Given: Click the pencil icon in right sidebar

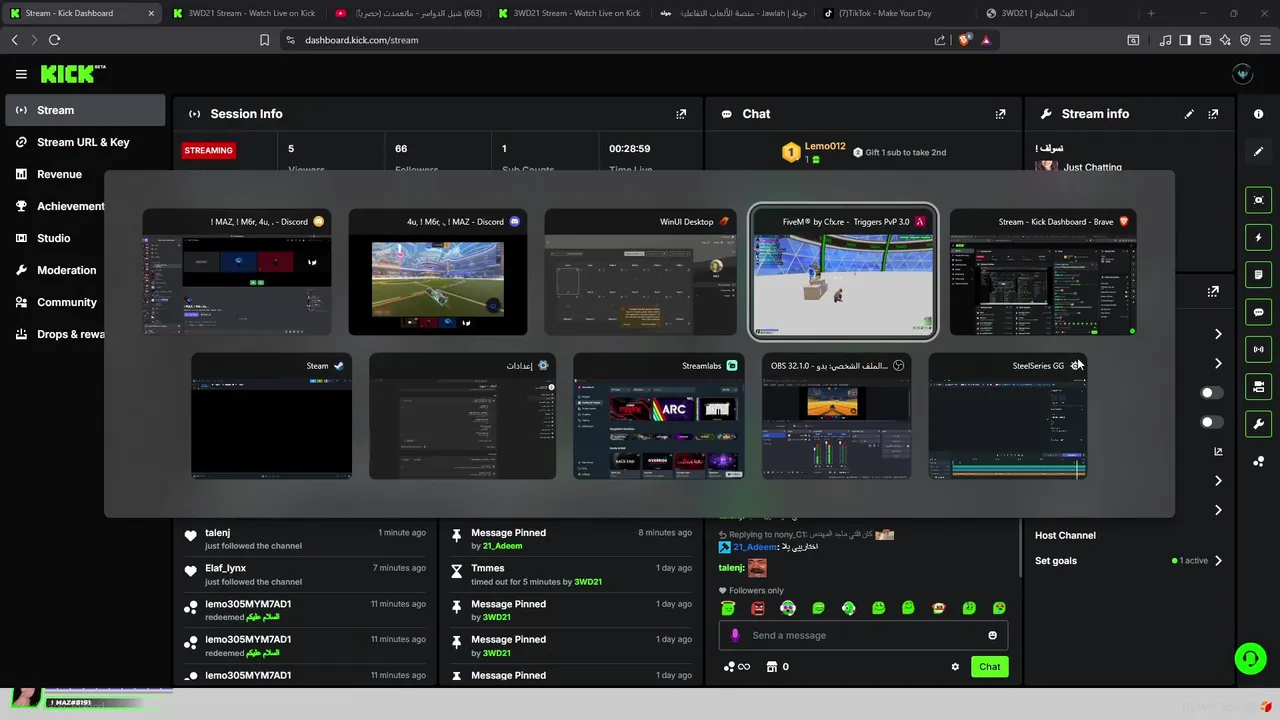Looking at the screenshot, I should [x=1258, y=151].
